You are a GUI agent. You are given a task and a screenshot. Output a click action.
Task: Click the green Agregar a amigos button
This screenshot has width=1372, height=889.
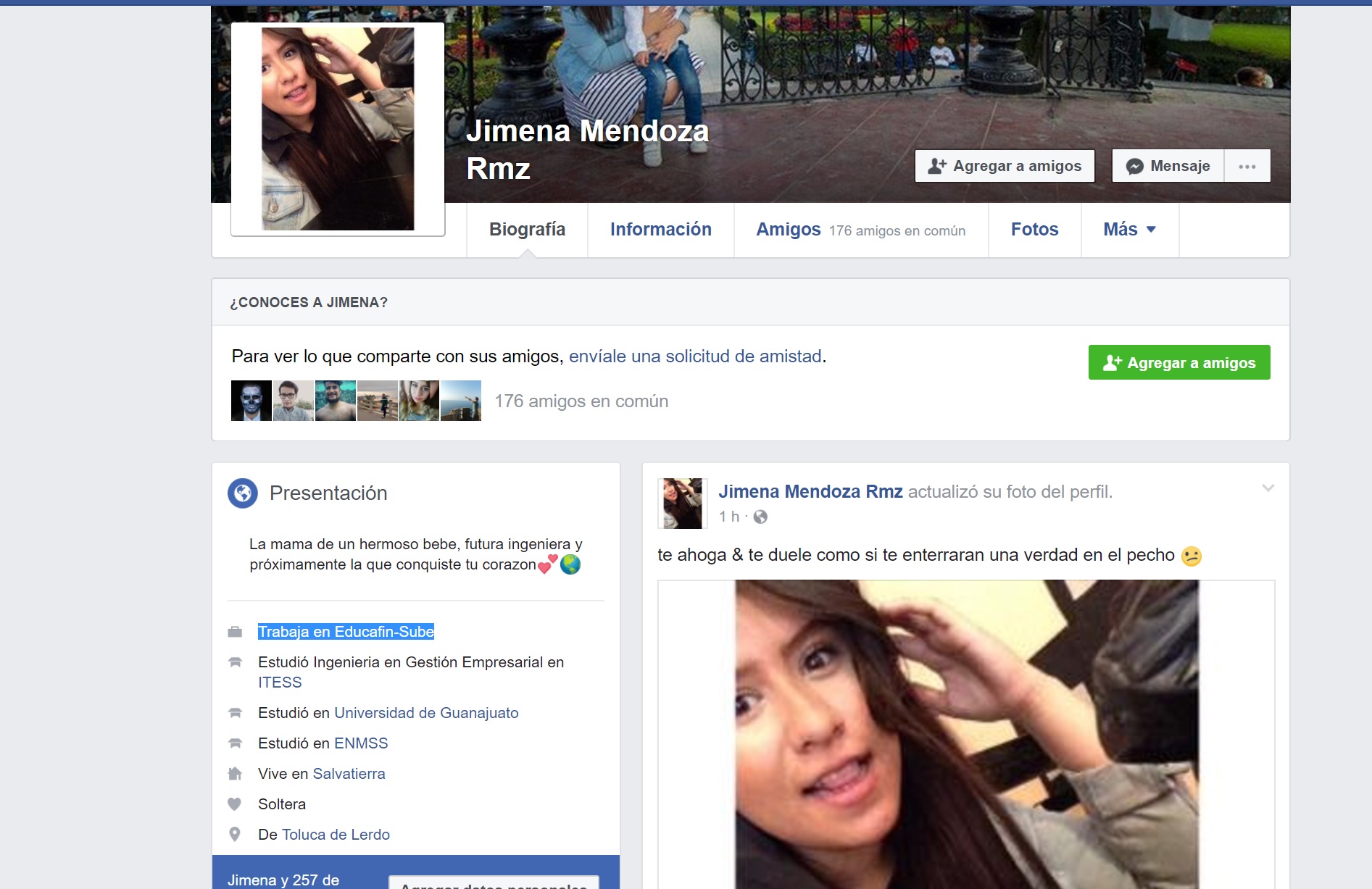point(1178,362)
